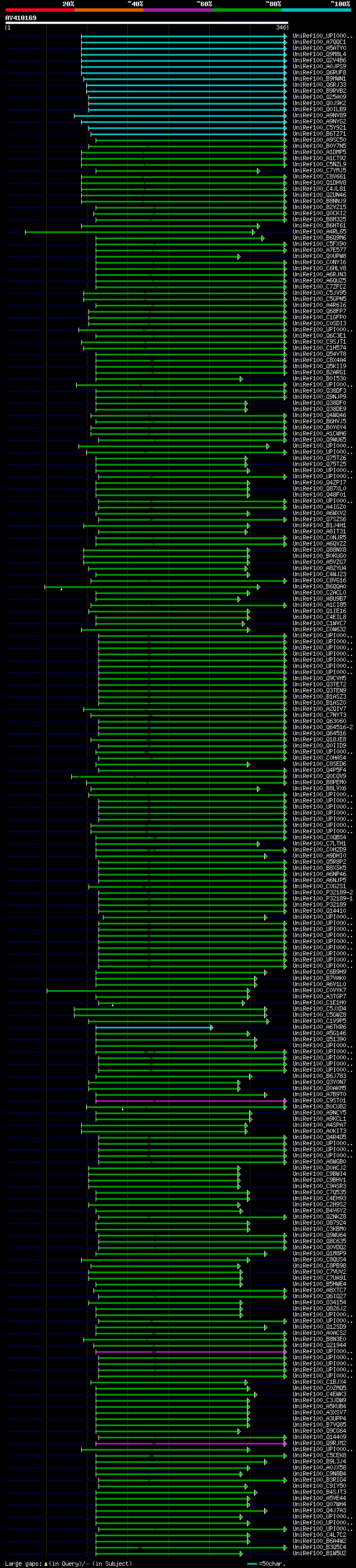The width and height of the screenshot is (356, 1568).
Task: Click the UniRef100_B9MWN1 label
Action: (x=319, y=78)
